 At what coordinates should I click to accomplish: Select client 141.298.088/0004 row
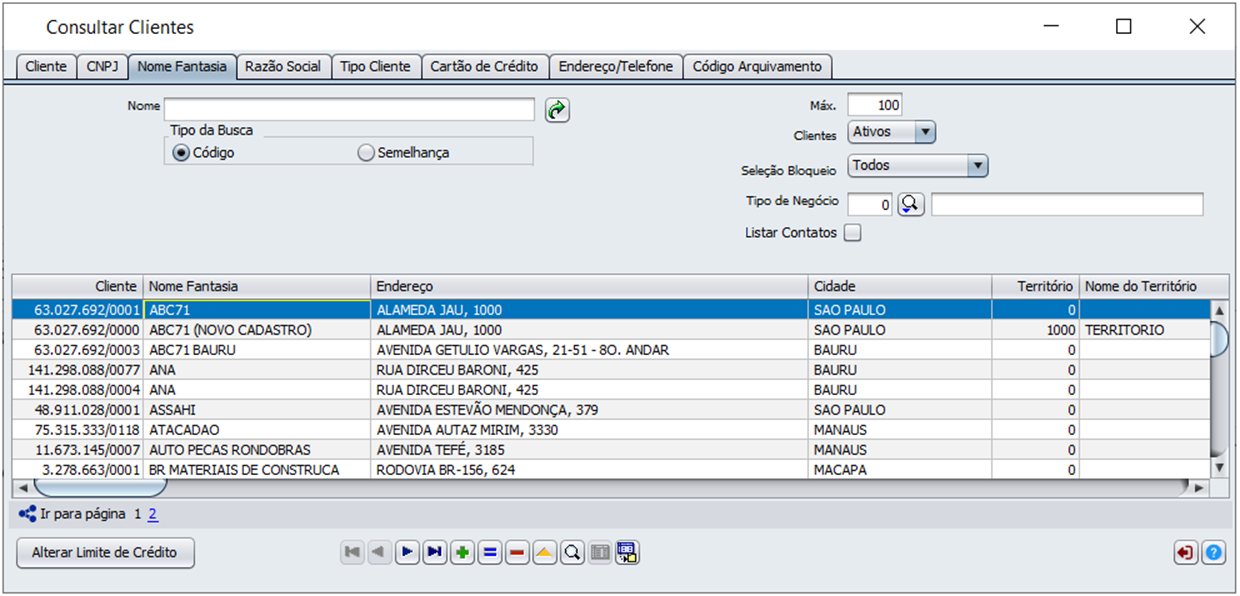pos(611,390)
